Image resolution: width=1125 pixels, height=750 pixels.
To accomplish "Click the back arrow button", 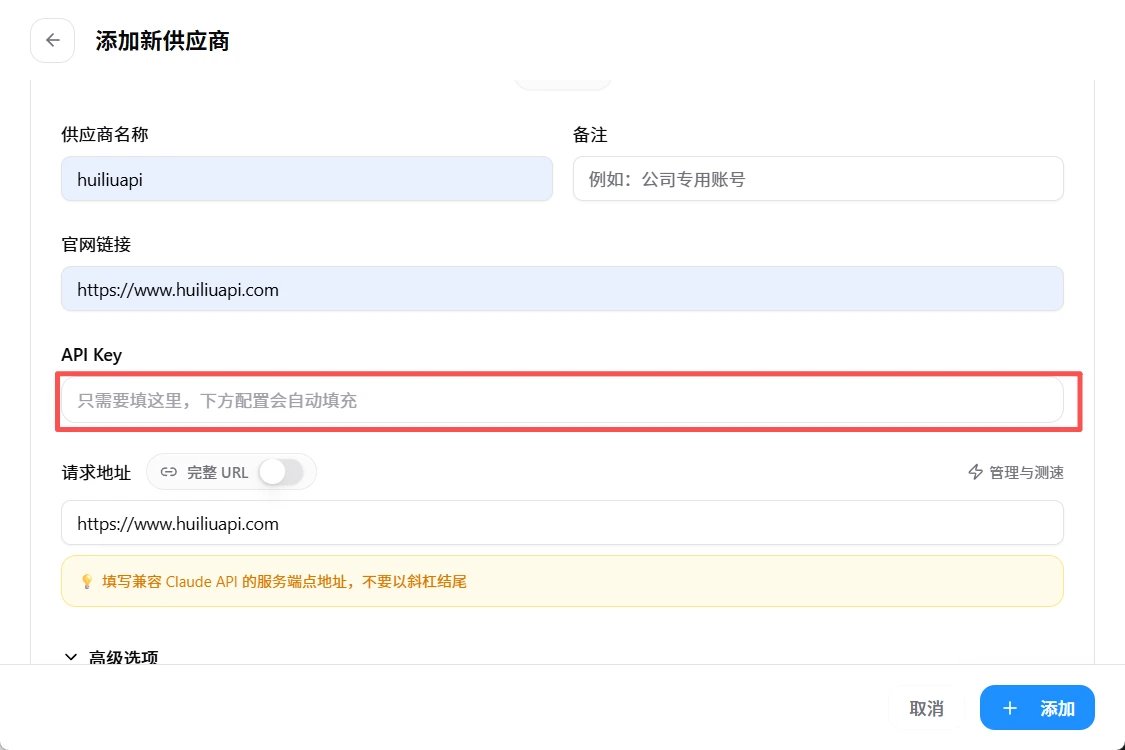I will 52,41.
